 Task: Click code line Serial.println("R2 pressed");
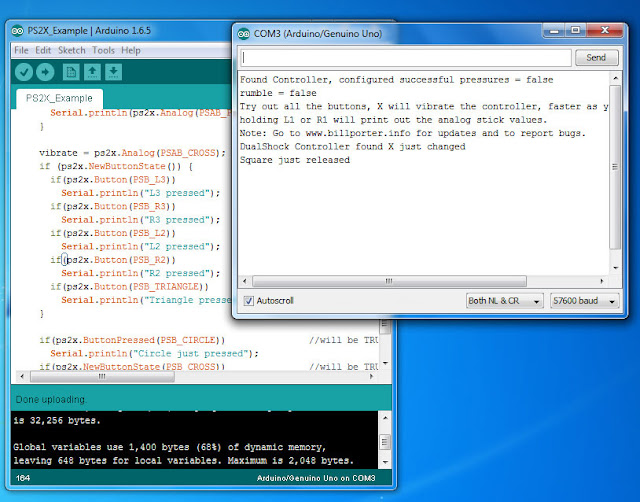pos(140,273)
